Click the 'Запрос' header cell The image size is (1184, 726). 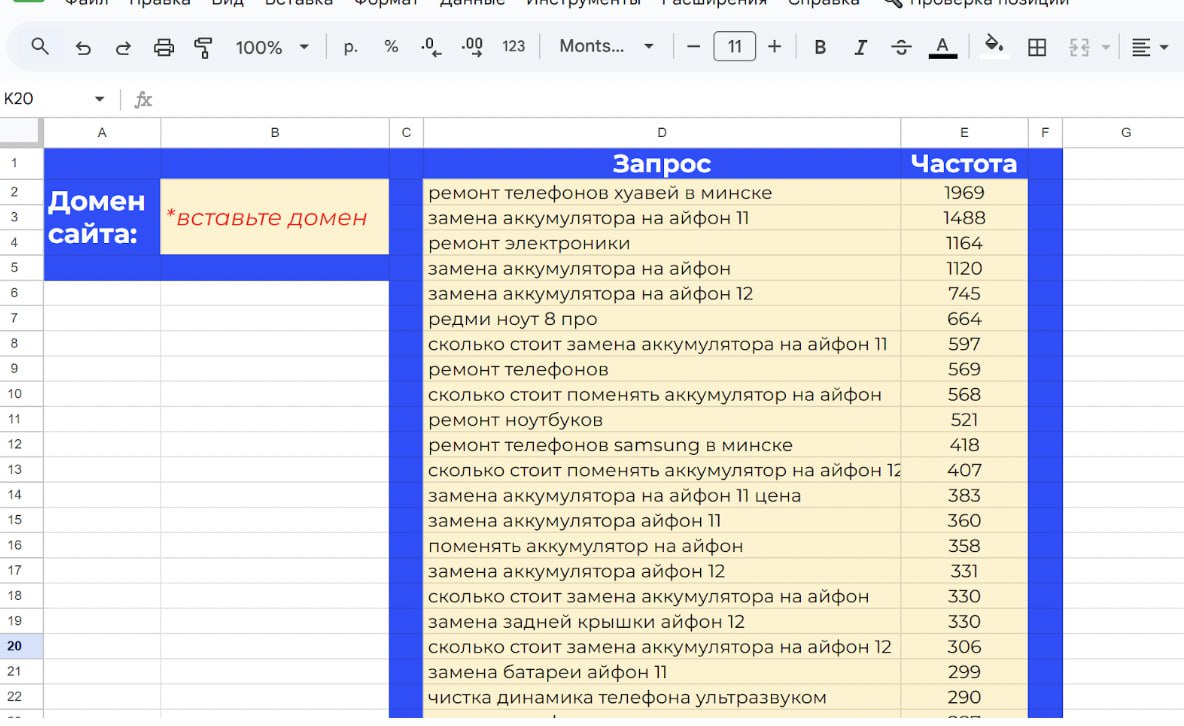coord(661,163)
